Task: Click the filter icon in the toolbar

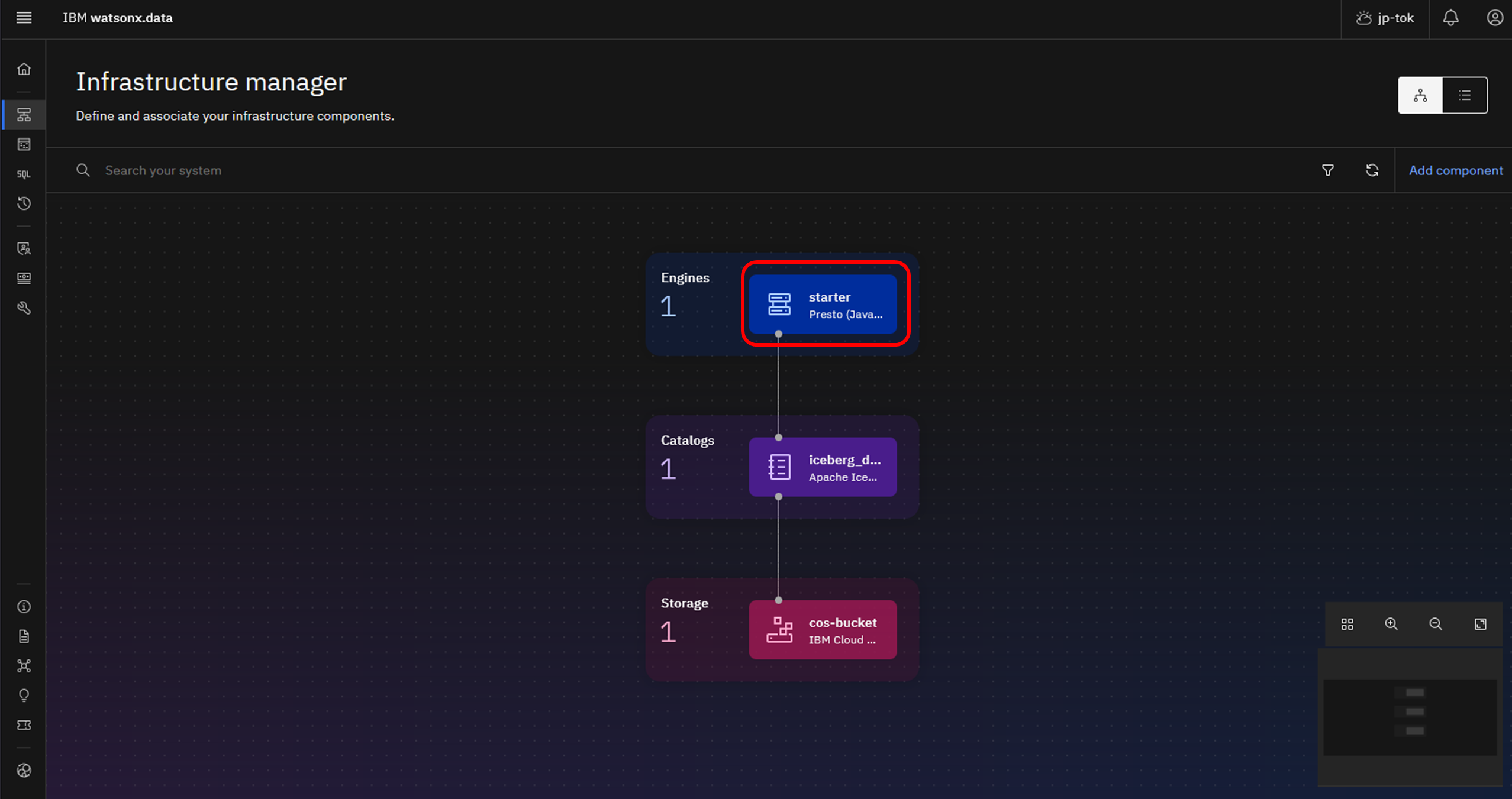Action: (x=1327, y=170)
